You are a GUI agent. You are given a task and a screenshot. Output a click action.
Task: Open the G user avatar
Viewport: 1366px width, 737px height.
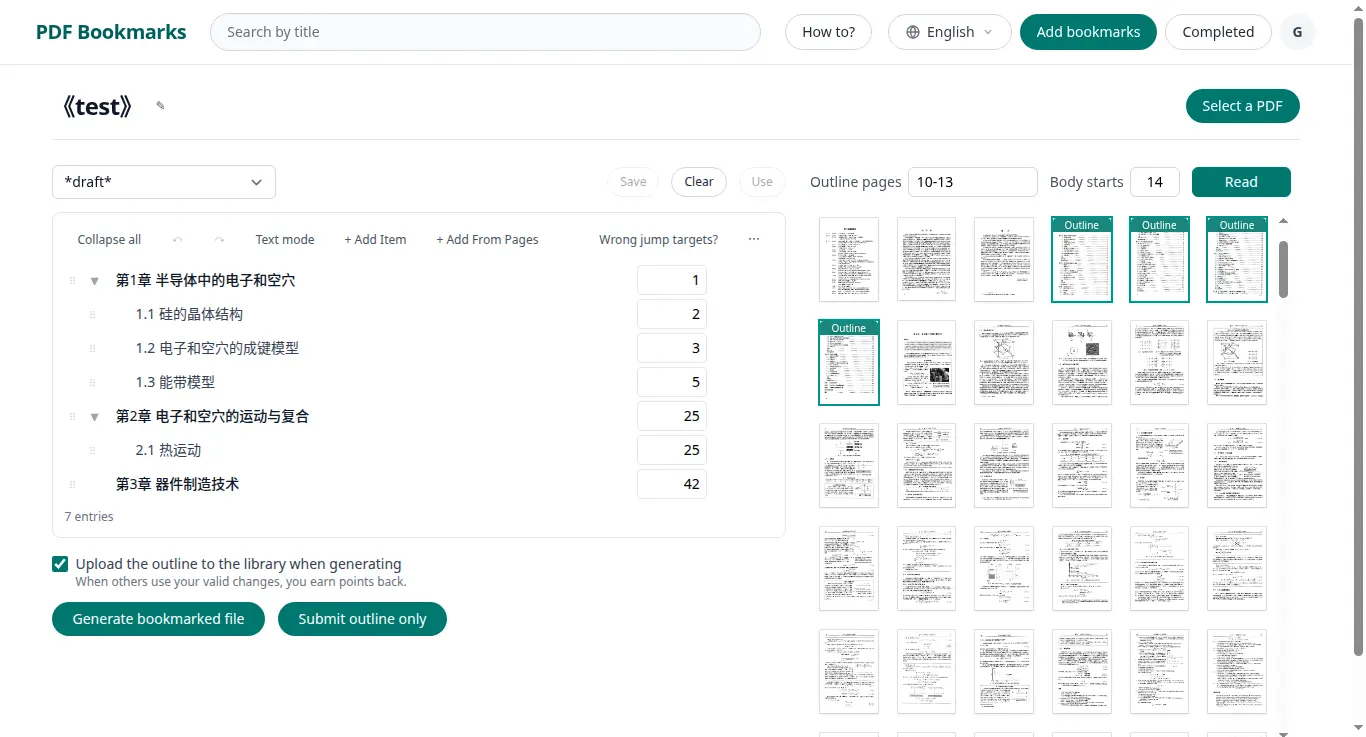1298,32
